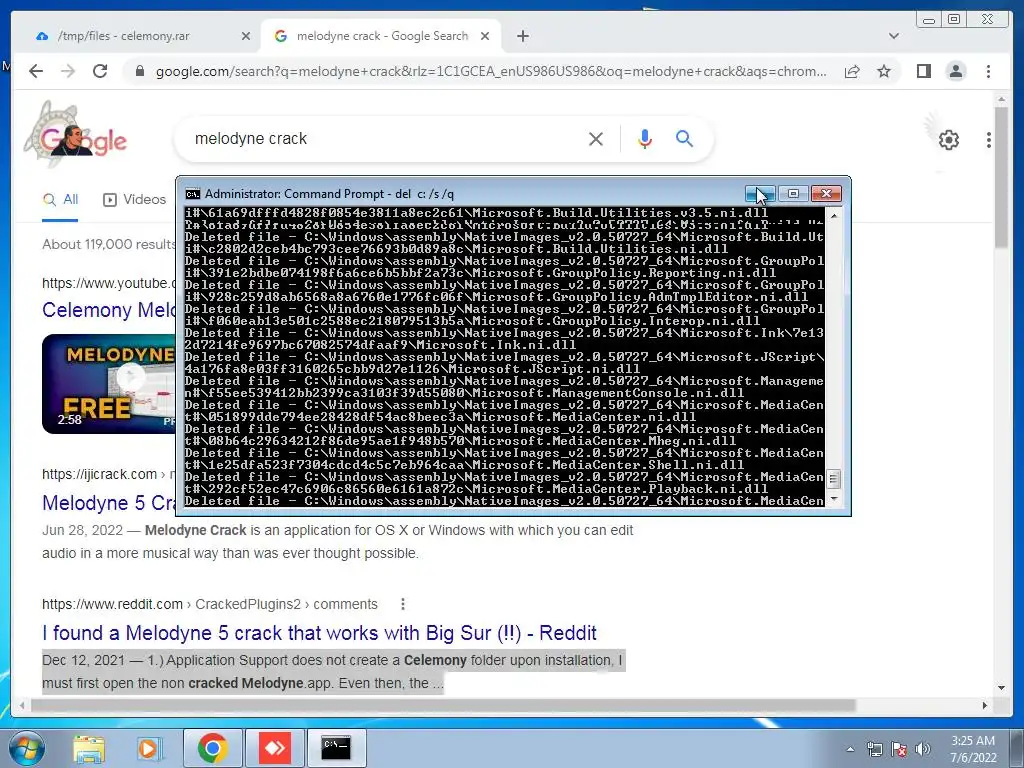
Task: Submit search with the magnifier icon
Action: [x=684, y=138]
